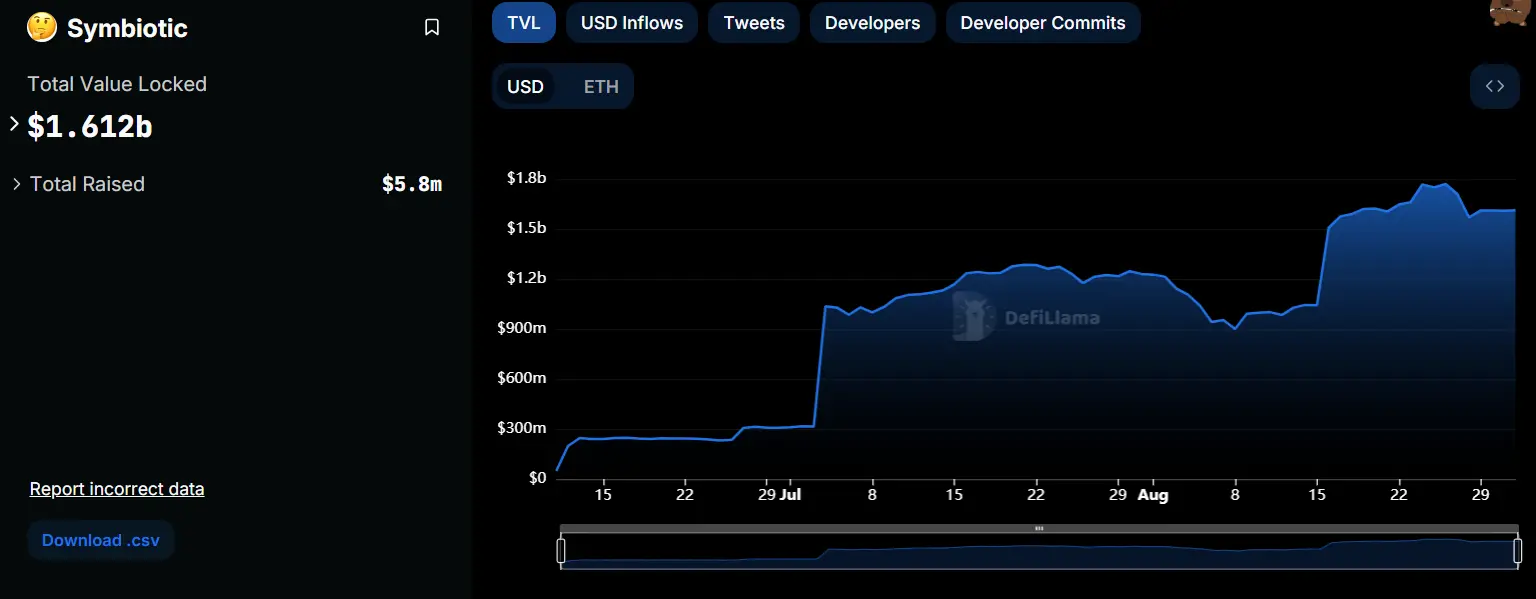The height and width of the screenshot is (599, 1536).
Task: Open the Report incorrect data link
Action: click(117, 488)
